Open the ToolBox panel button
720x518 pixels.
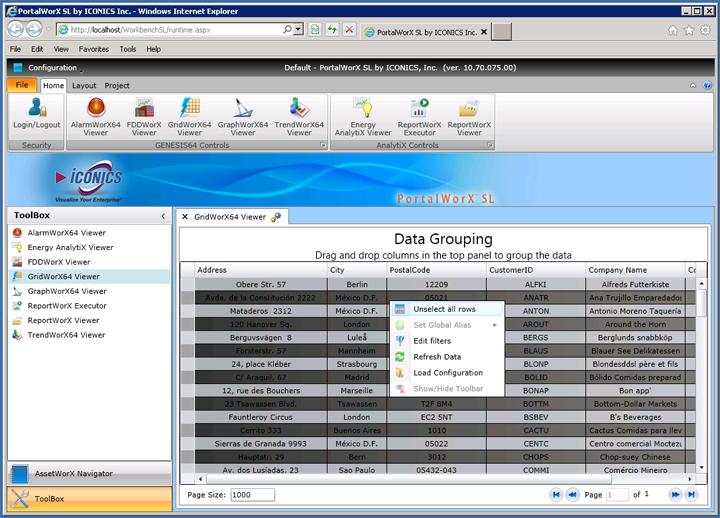pyautogui.click(x=90, y=499)
